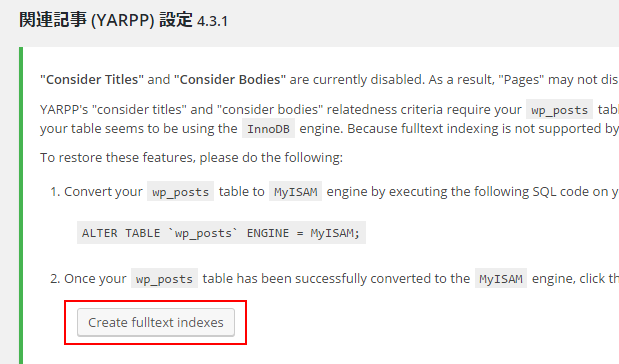Click the wp_posts code in step 2
619x364 pixels.
(x=164, y=279)
